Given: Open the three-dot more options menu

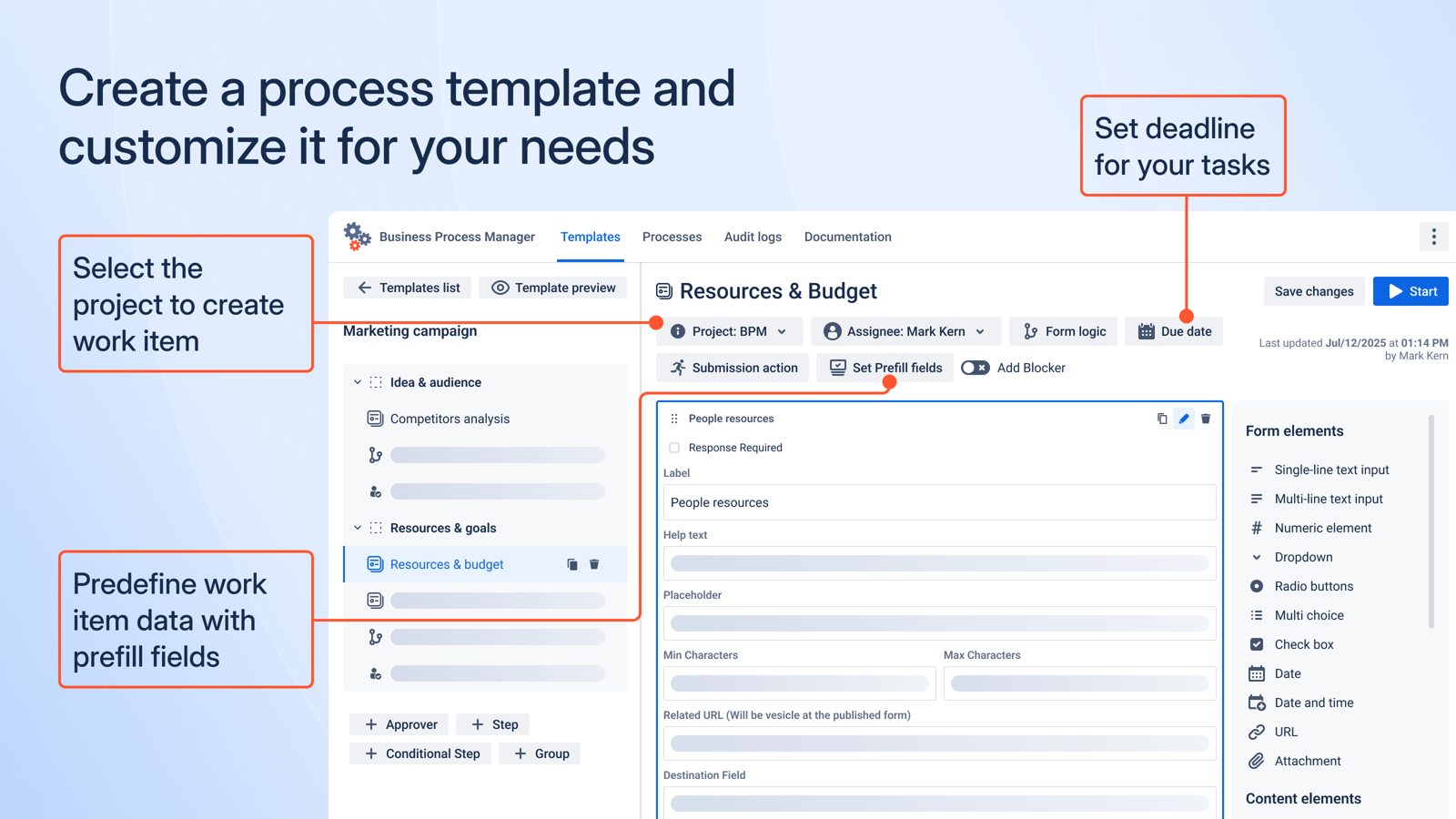Looking at the screenshot, I should tap(1434, 237).
